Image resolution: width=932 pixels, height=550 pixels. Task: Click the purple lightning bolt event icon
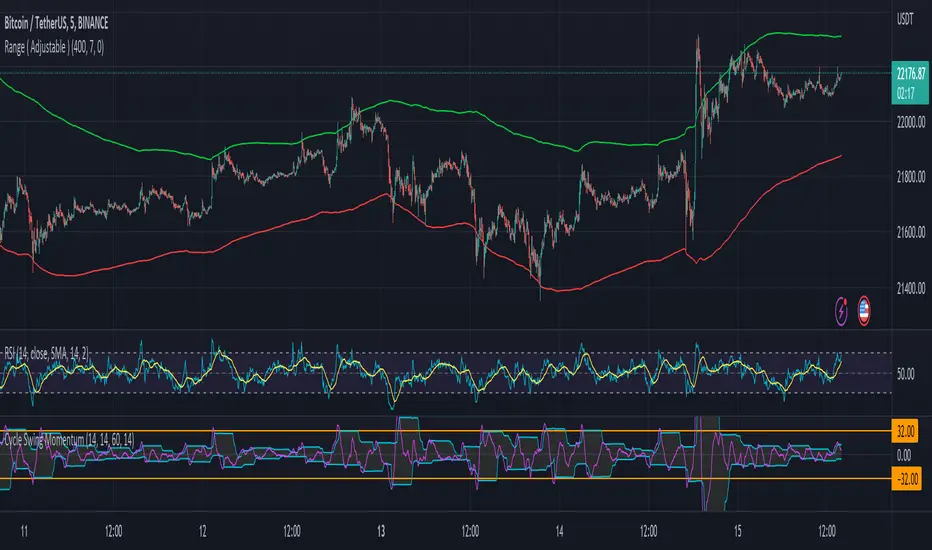click(841, 311)
